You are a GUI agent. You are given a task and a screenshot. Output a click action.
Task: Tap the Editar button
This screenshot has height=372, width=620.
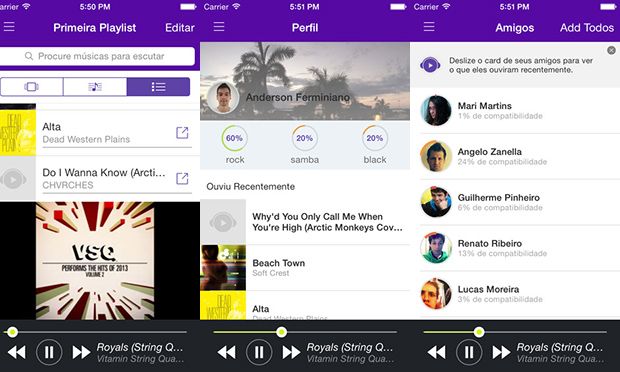click(180, 28)
